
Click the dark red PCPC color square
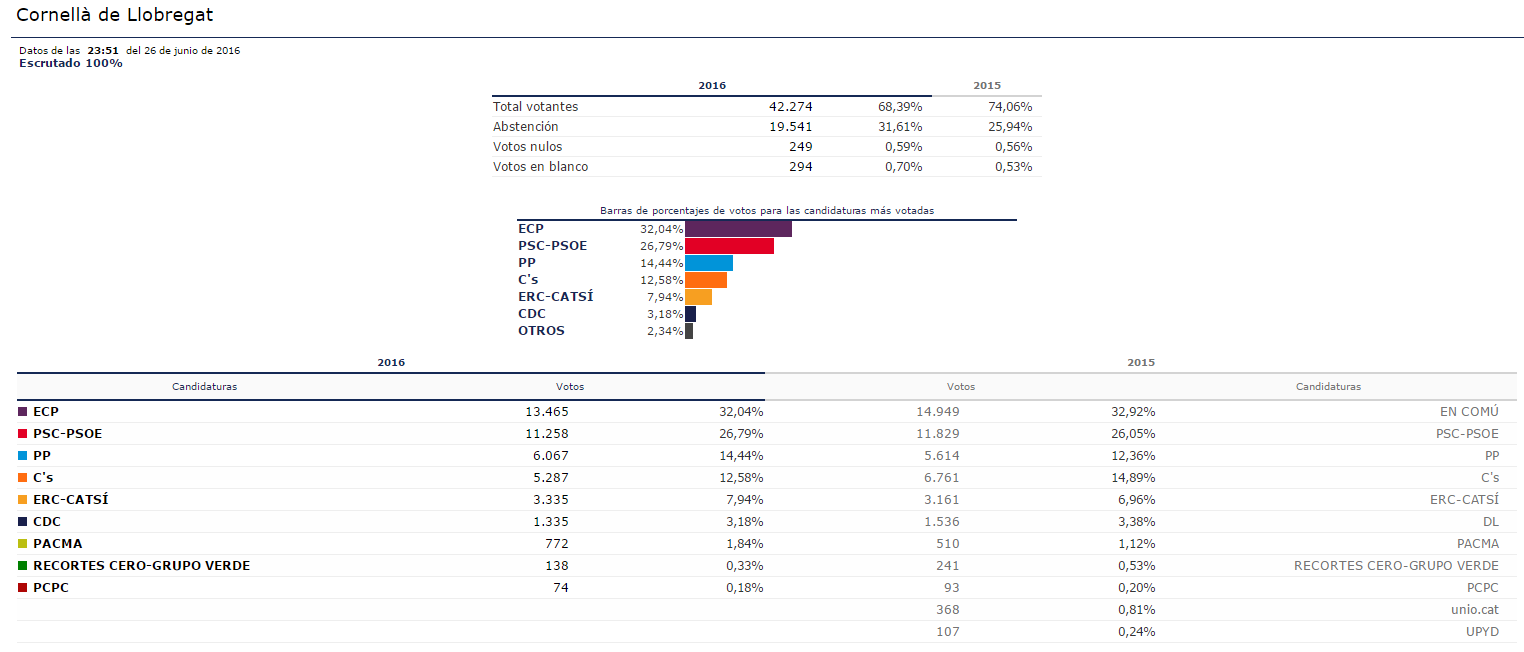pyautogui.click(x=23, y=587)
